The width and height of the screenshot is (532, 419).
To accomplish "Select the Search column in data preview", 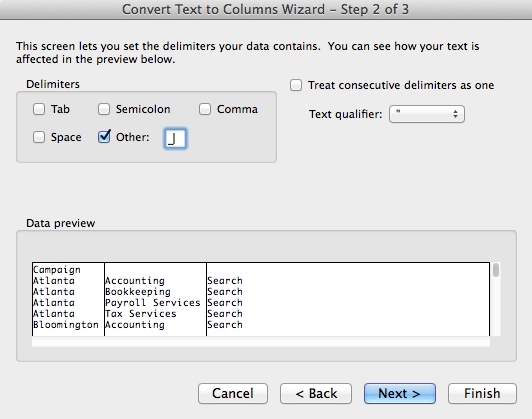I will coord(348,299).
